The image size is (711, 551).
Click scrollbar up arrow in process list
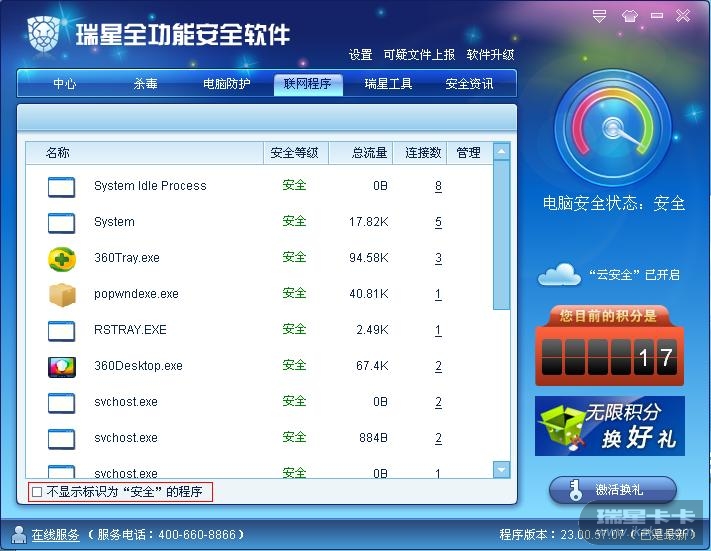tap(502, 151)
